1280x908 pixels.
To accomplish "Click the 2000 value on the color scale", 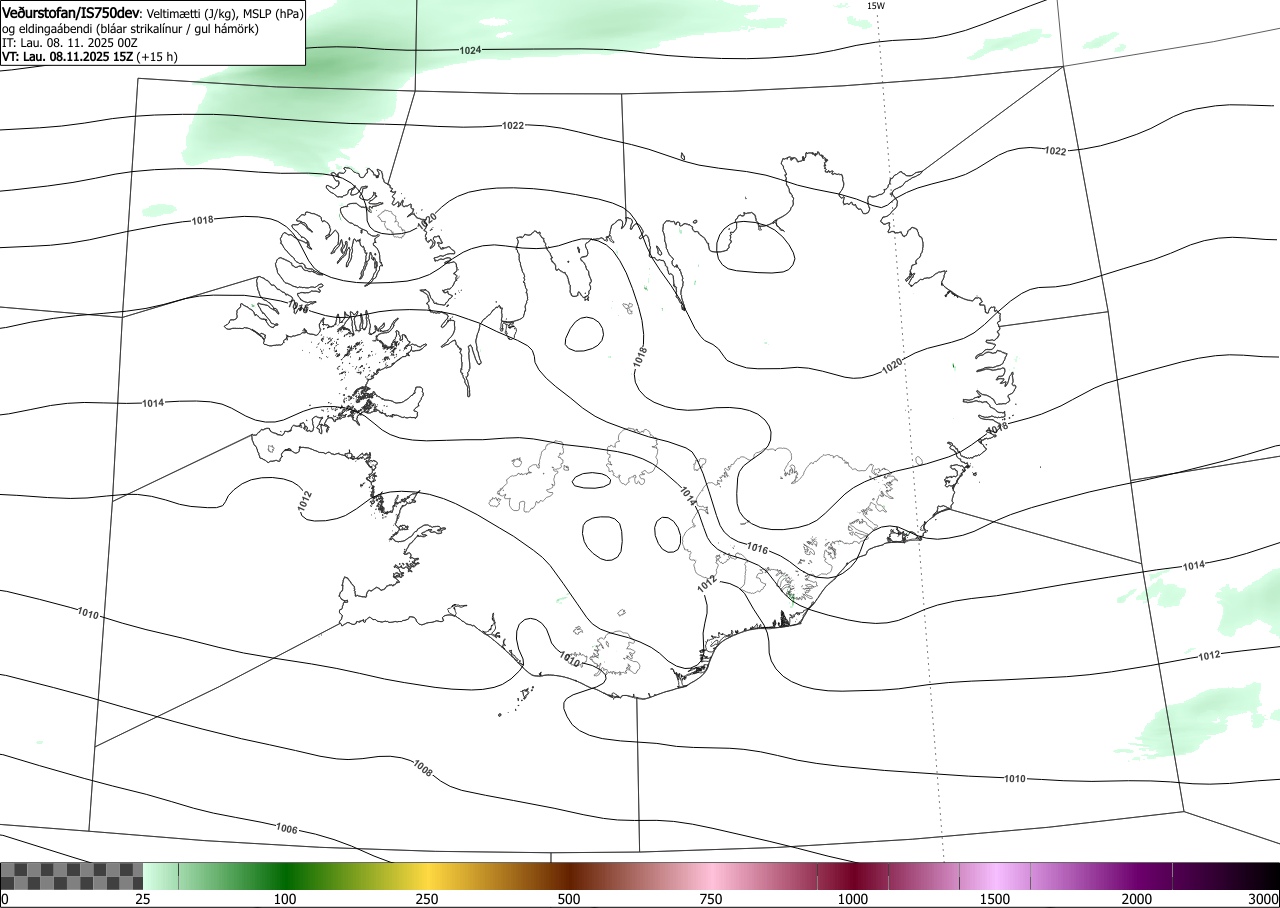I will (1137, 900).
